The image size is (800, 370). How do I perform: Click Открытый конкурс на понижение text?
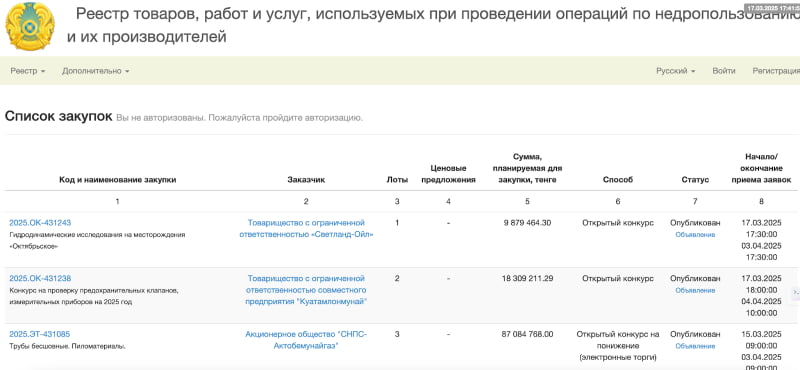[x=617, y=346]
